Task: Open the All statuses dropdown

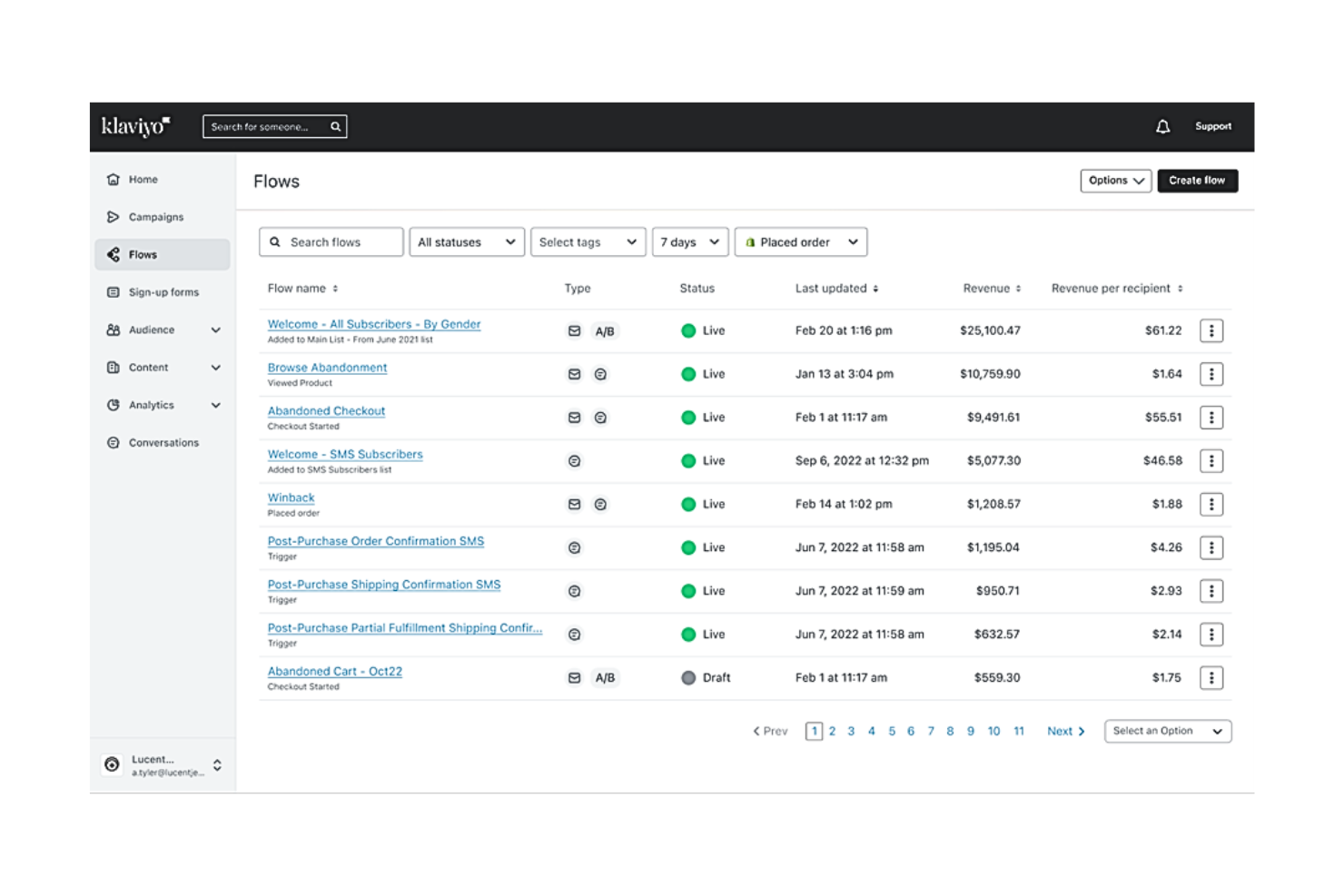Action: [x=467, y=241]
